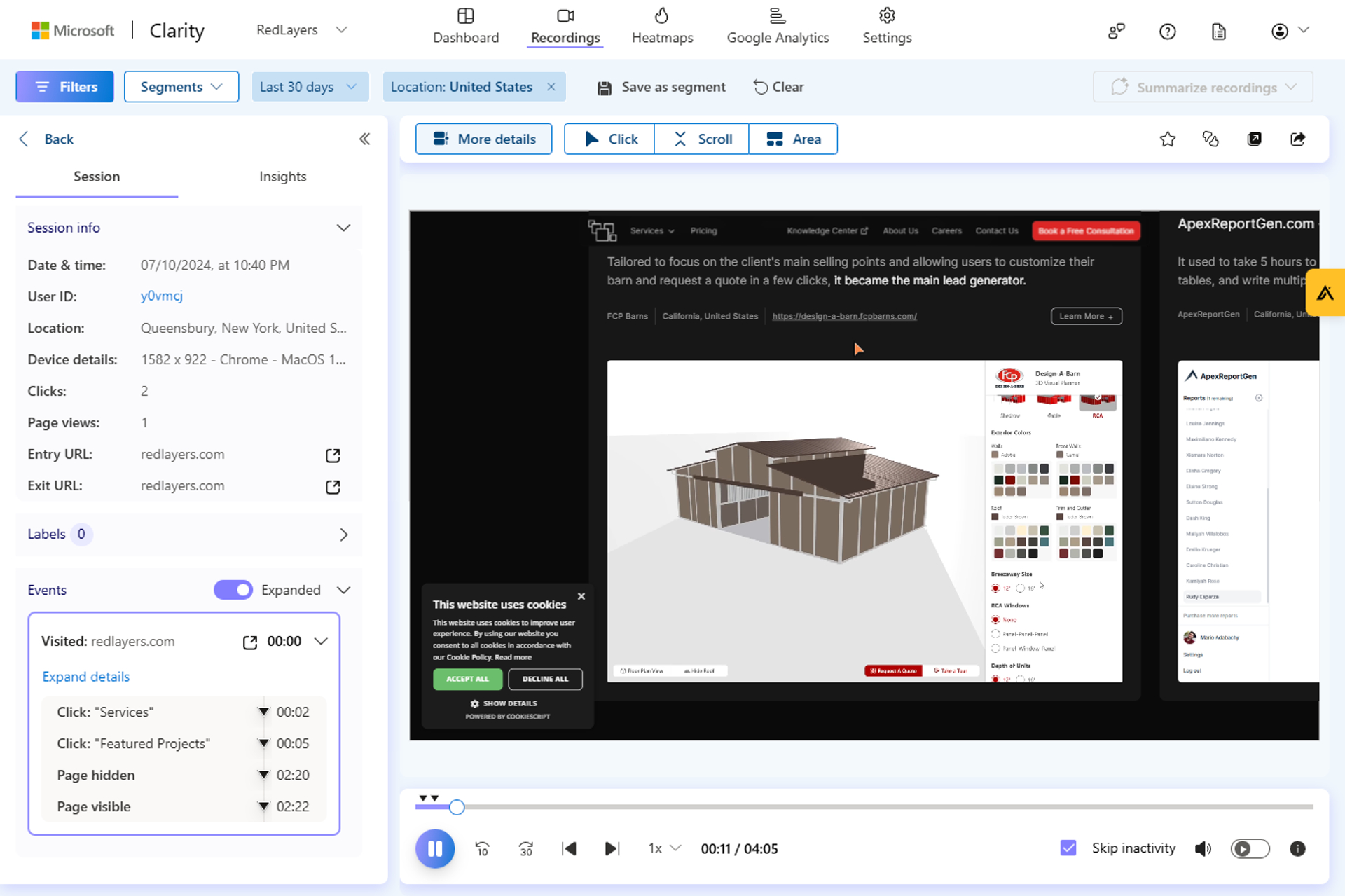
Task: Select the Scroll heatmap mode
Action: [702, 139]
